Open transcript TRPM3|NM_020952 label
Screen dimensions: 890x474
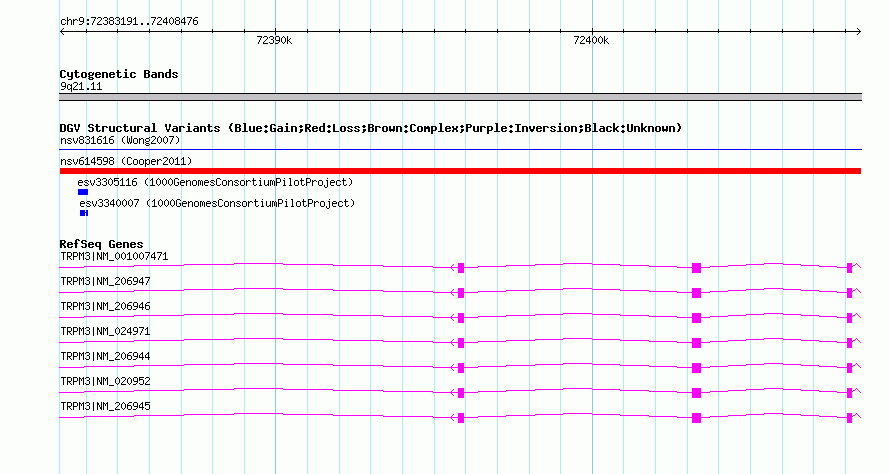[x=105, y=381]
